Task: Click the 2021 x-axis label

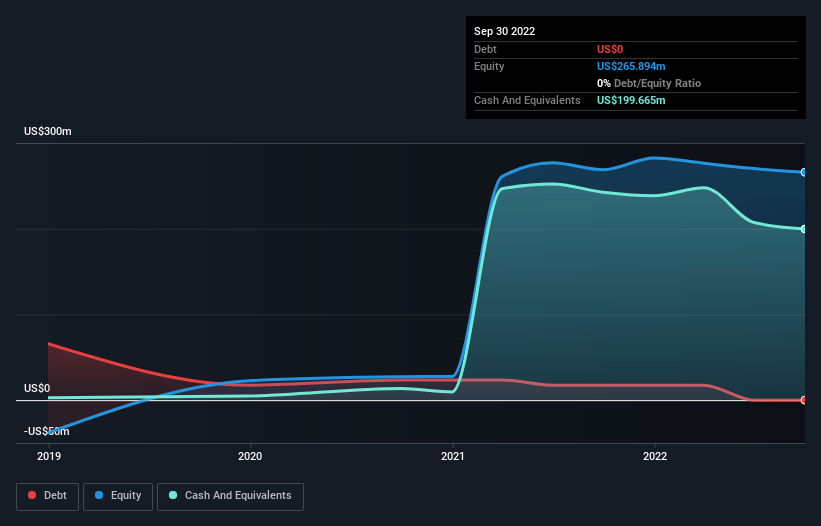Action: [x=453, y=456]
